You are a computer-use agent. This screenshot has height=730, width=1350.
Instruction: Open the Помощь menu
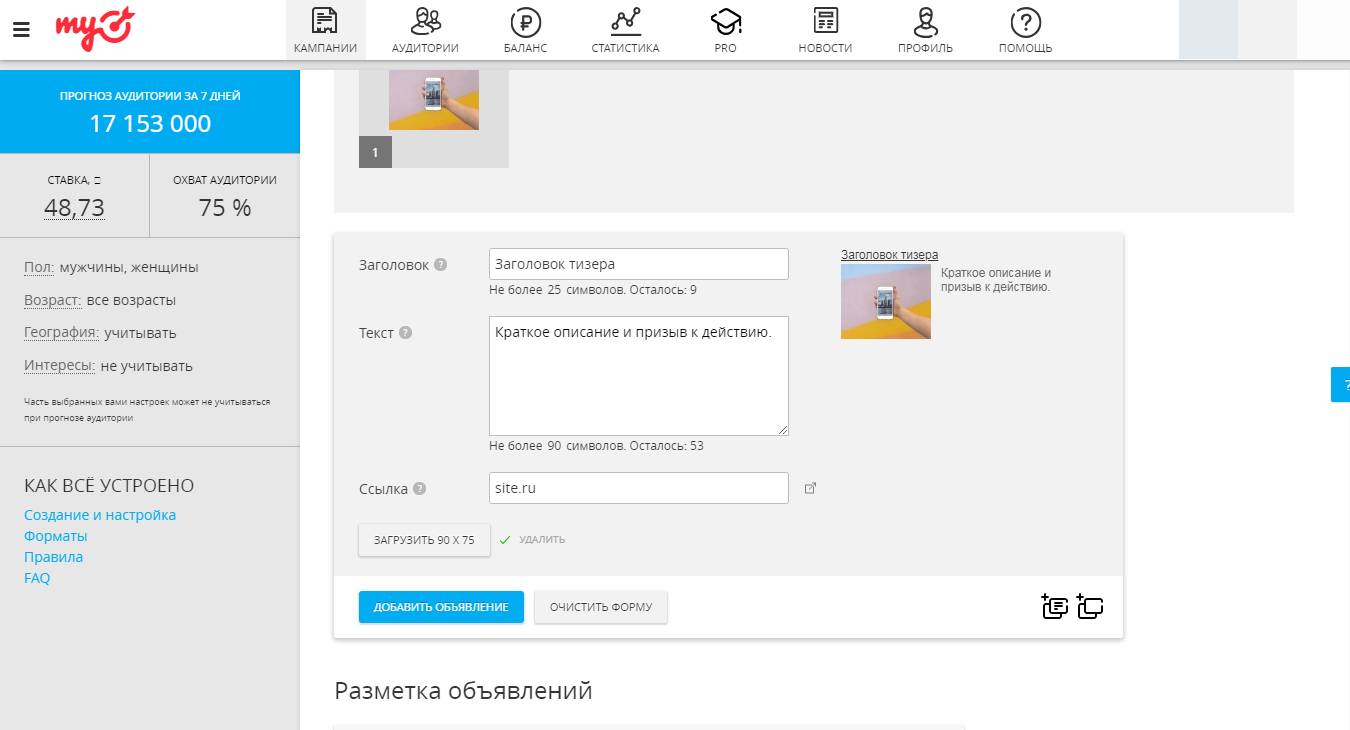tap(1025, 30)
